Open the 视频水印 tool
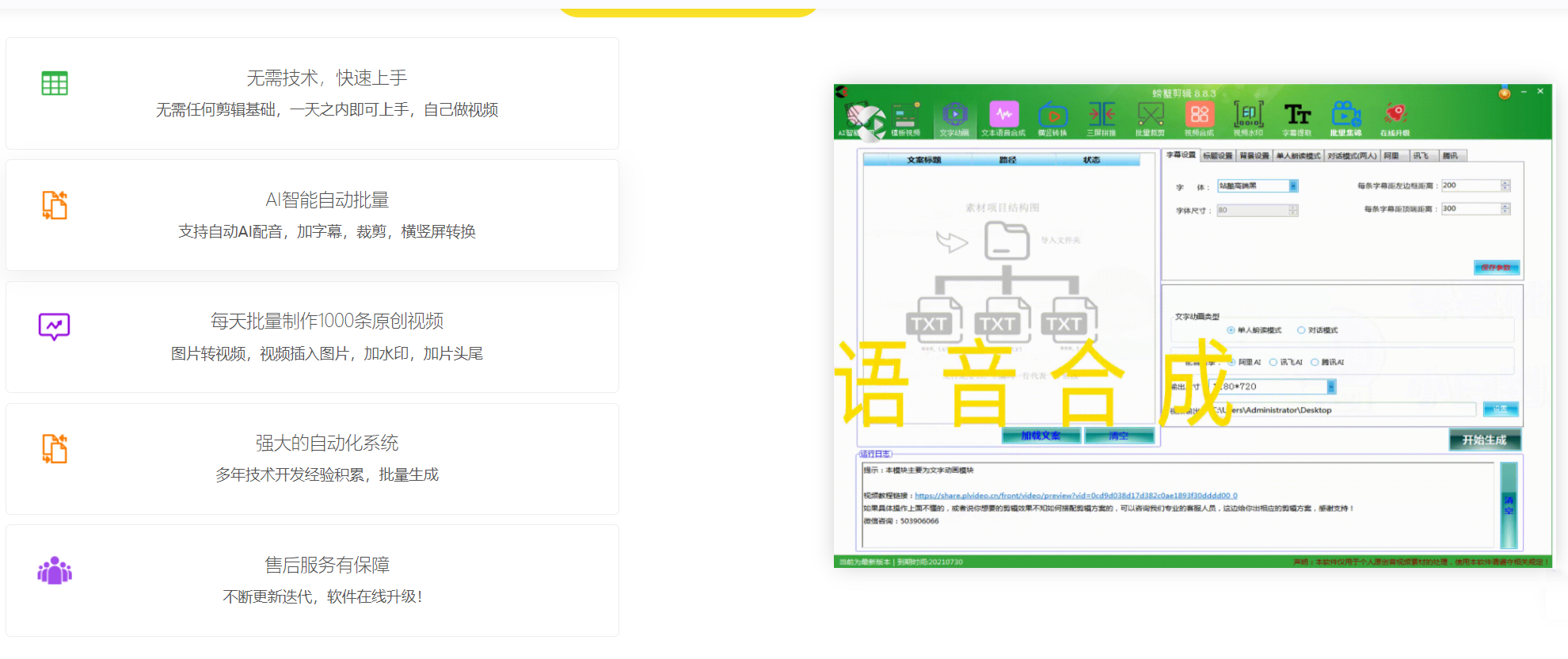Image resolution: width=1568 pixels, height=659 pixels. 1248,120
